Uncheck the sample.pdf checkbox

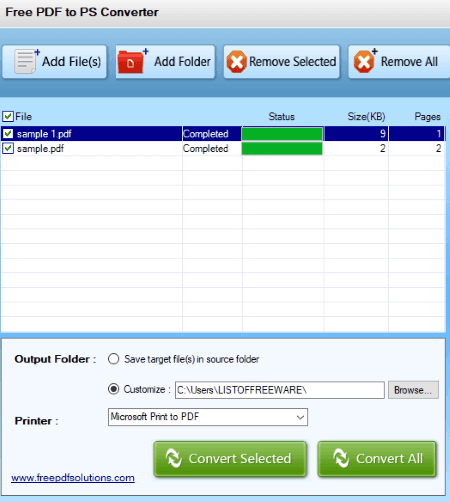pyautogui.click(x=8, y=148)
